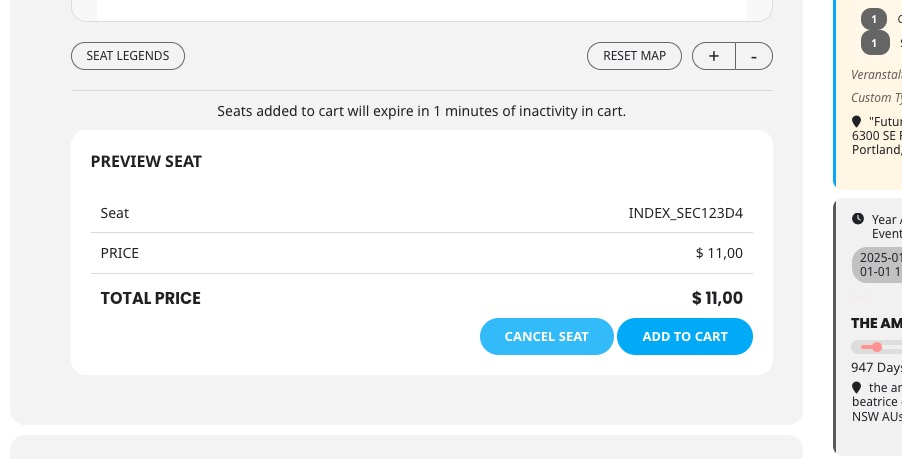Click the Portland address text
This screenshot has width=902, height=459.
(x=877, y=150)
